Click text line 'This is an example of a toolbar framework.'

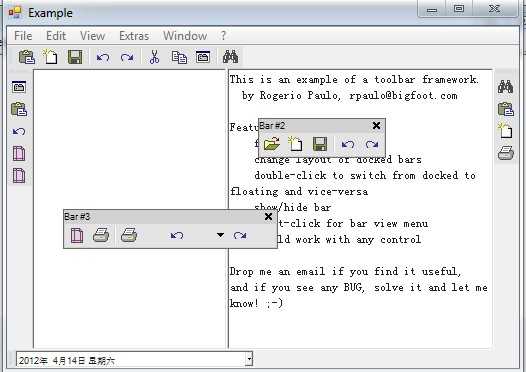354,79
